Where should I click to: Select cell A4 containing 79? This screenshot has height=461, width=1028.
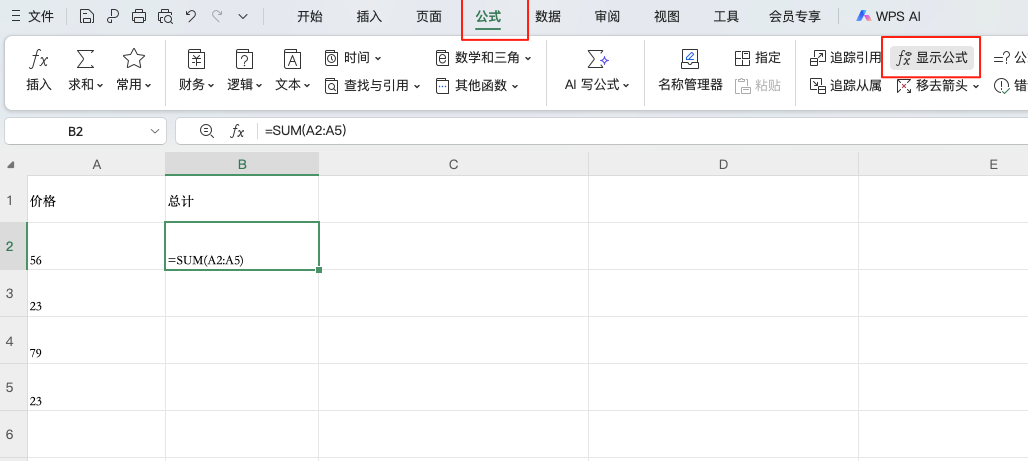(96, 340)
